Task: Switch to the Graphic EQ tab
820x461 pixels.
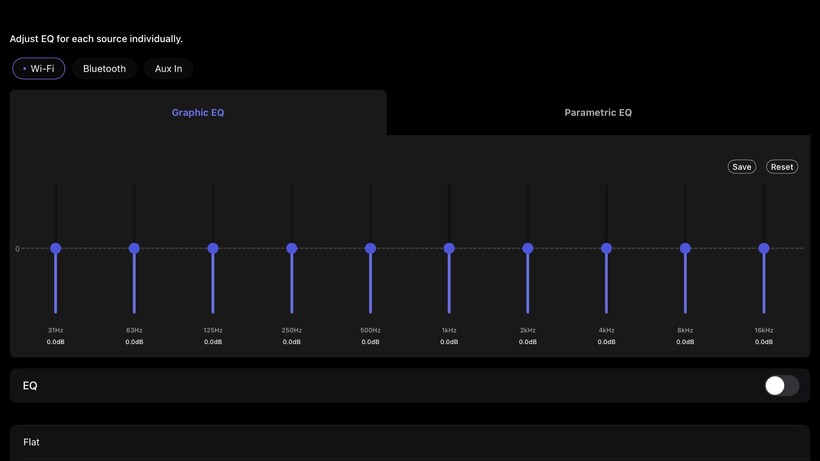Action: pos(198,113)
